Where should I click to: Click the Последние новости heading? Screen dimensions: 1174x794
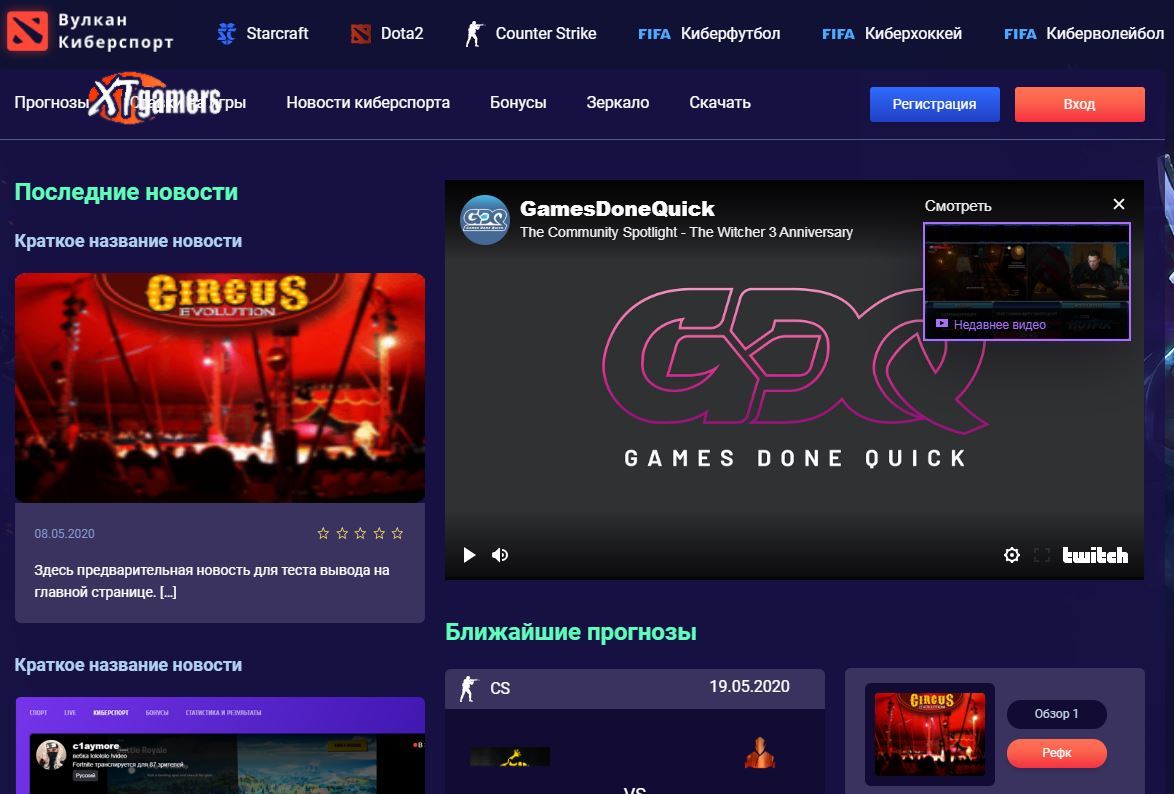point(126,193)
